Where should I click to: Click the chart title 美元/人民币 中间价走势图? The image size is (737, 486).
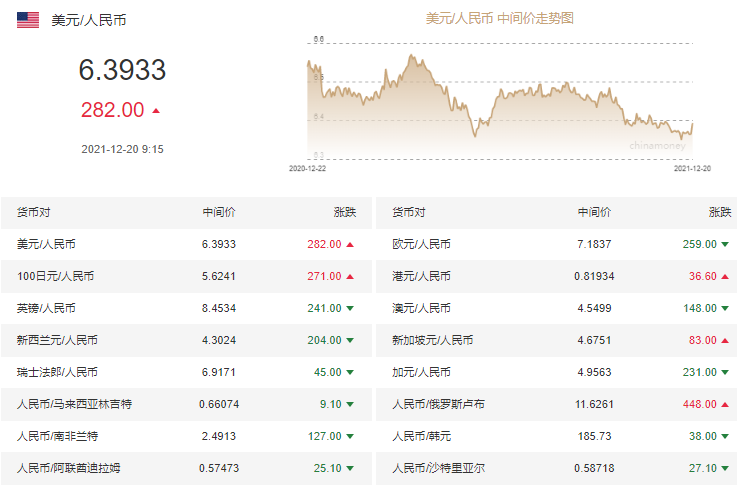(500, 18)
